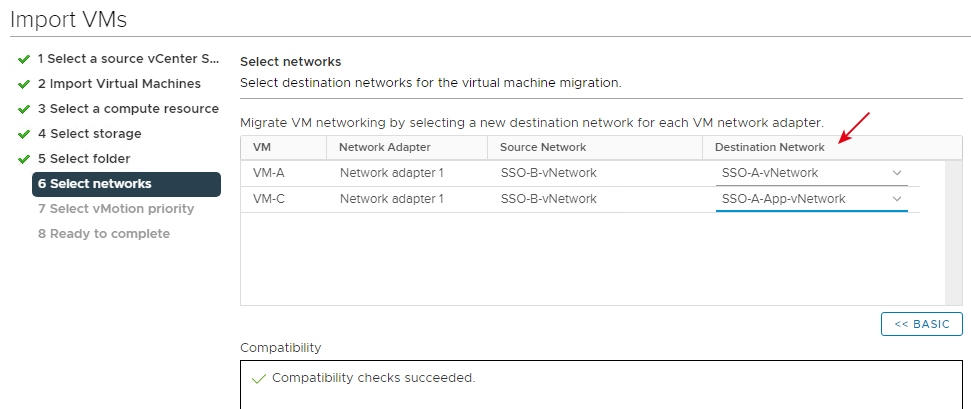
Task: Click the table's vertical scrollbar
Action: coord(954,230)
